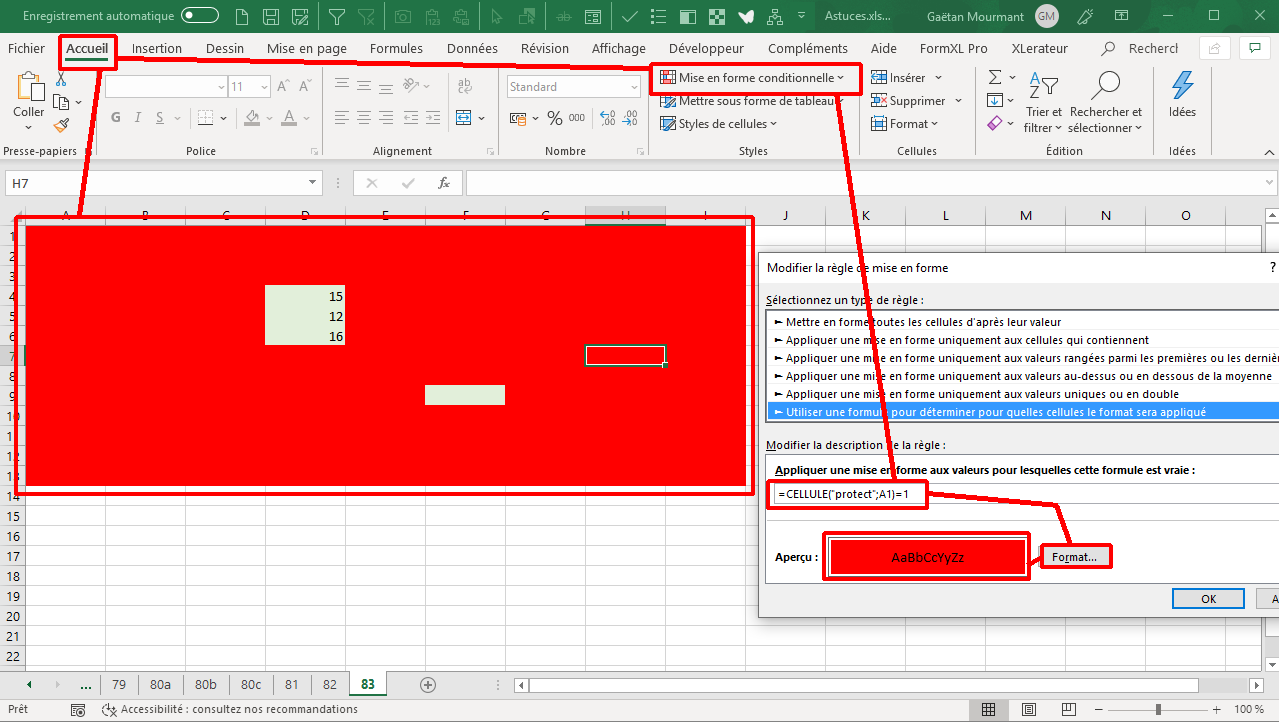This screenshot has width=1279, height=722.
Task: Toggle Wrap Text in Alignement group
Action: point(463,87)
